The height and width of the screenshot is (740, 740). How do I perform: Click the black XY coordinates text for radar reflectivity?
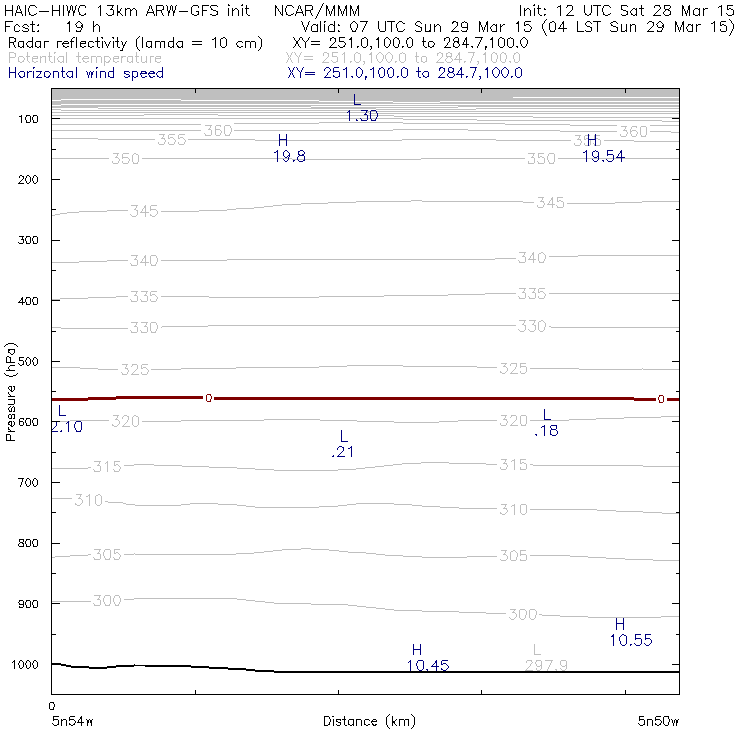(410, 43)
